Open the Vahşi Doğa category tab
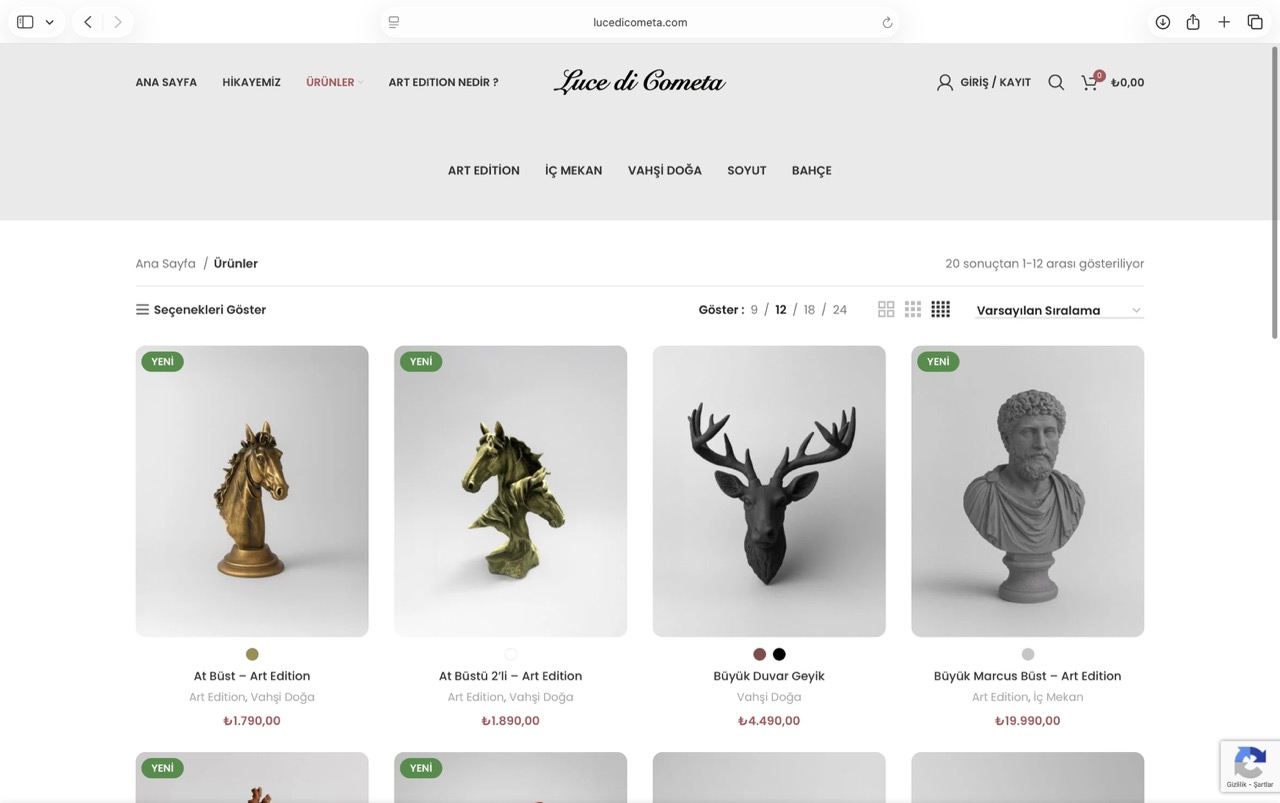 665,170
